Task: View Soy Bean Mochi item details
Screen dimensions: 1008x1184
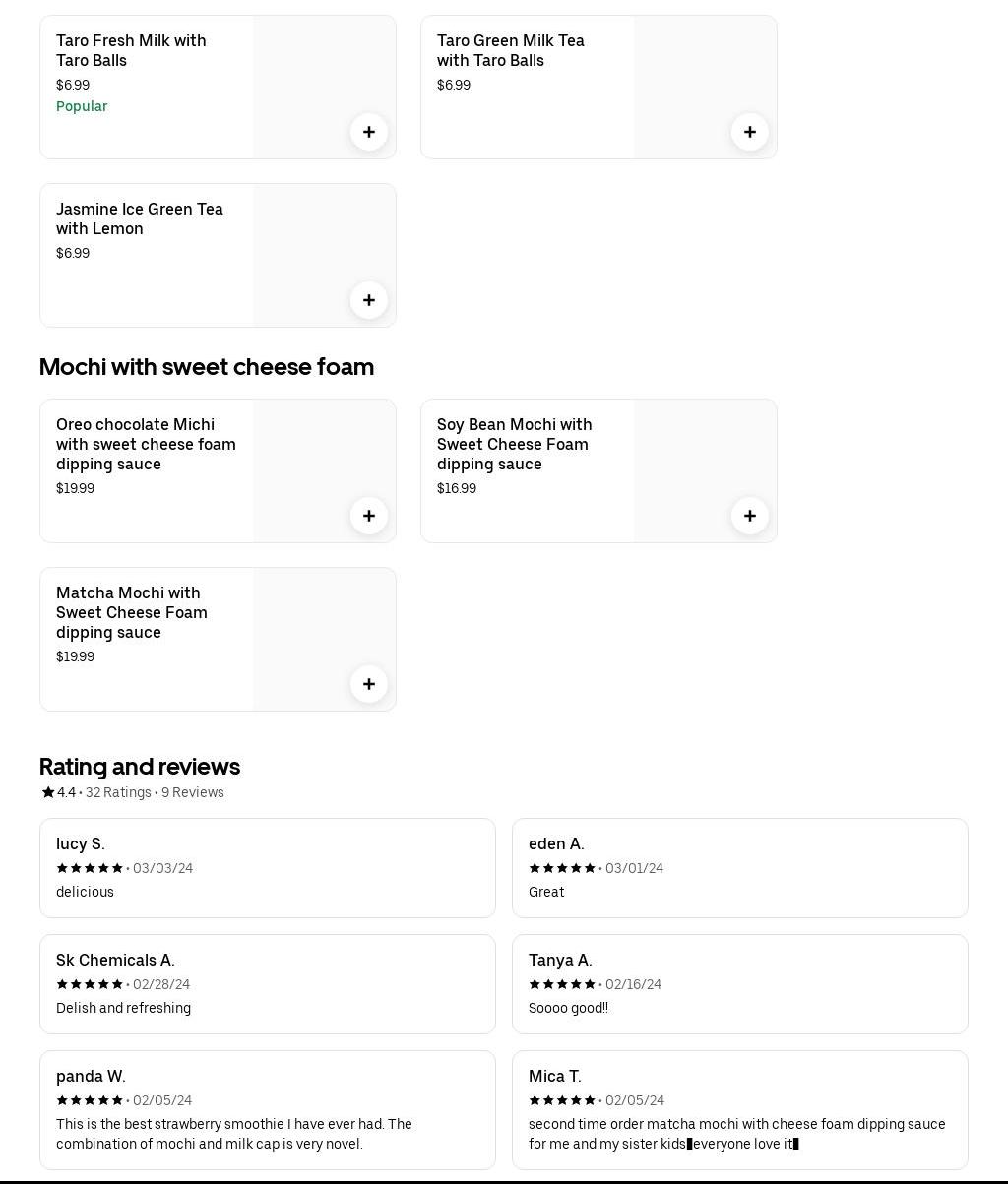Action: (514, 444)
